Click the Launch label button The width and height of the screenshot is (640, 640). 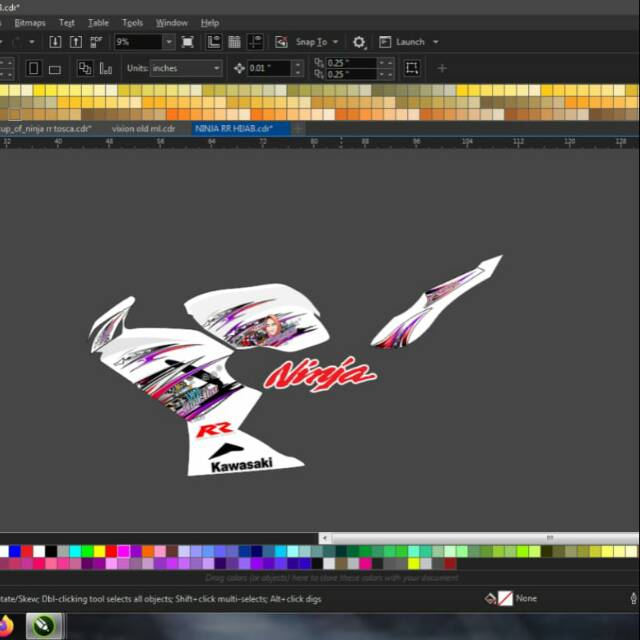coord(410,42)
